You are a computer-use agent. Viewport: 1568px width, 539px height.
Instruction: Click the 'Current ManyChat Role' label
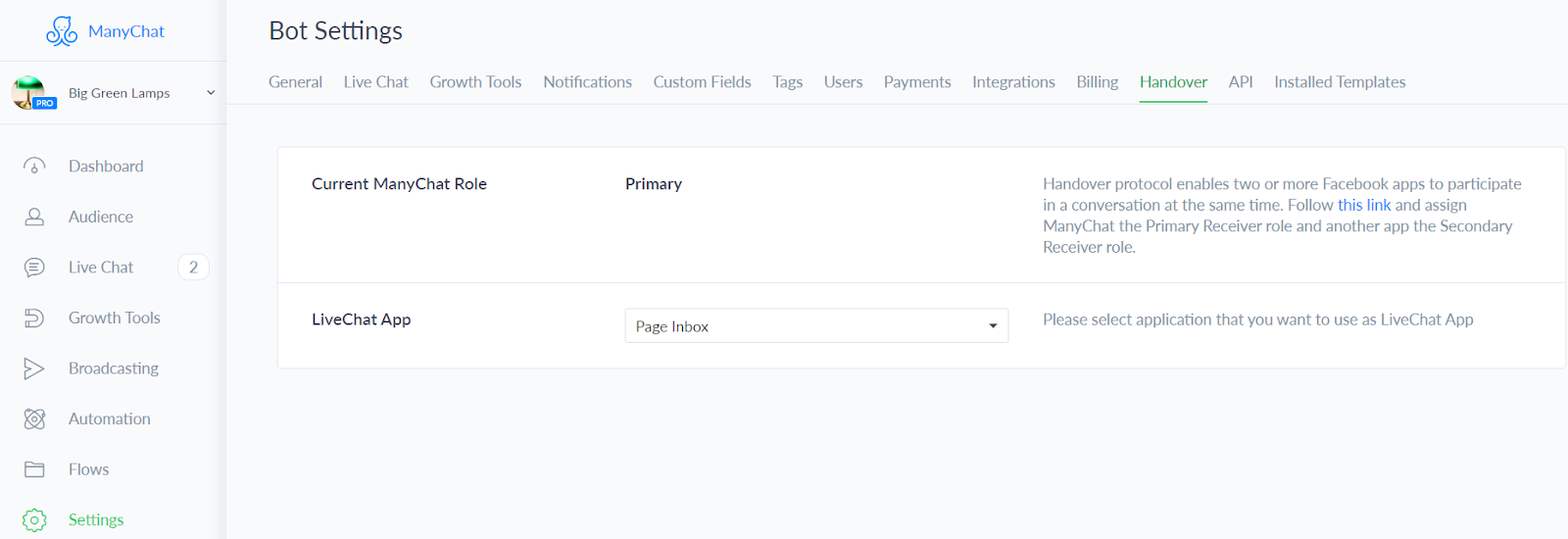[x=399, y=184]
